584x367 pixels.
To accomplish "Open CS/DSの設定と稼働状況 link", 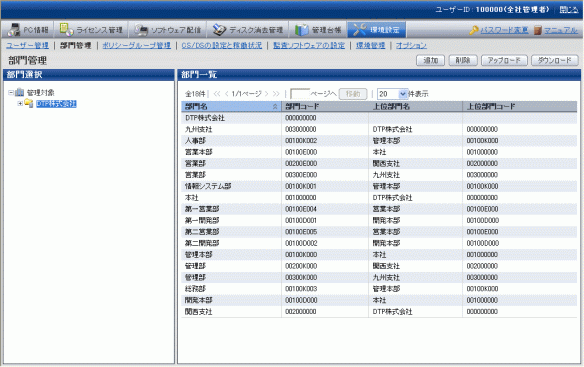I will (222, 45).
